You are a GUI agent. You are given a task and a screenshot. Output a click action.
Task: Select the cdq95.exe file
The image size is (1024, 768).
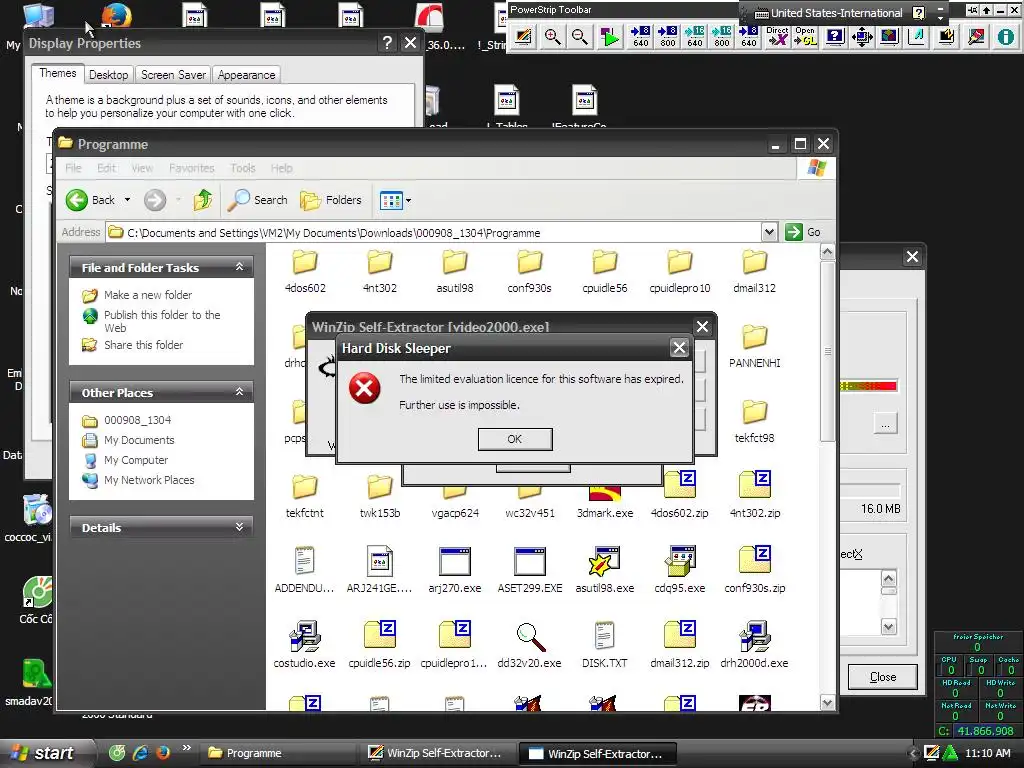680,569
